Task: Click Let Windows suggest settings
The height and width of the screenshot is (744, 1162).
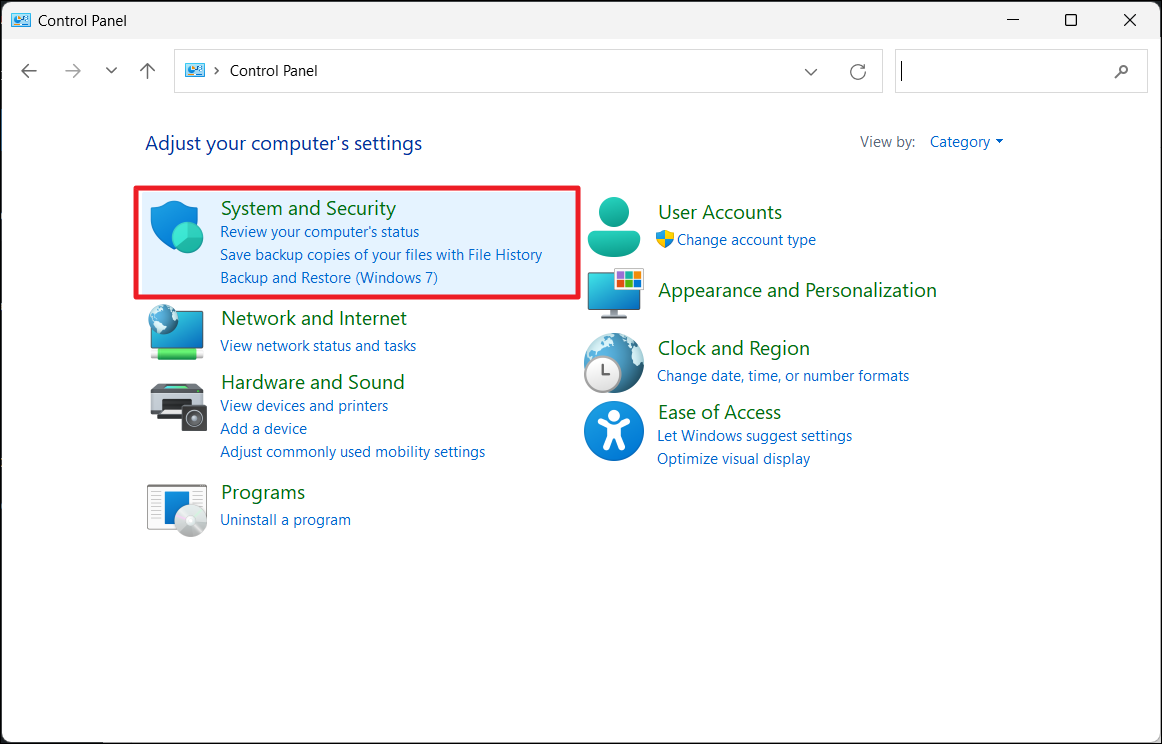Action: point(754,436)
